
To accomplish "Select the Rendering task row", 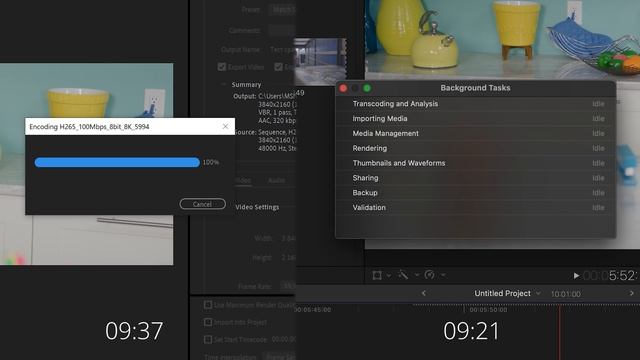I will pyautogui.click(x=476, y=148).
